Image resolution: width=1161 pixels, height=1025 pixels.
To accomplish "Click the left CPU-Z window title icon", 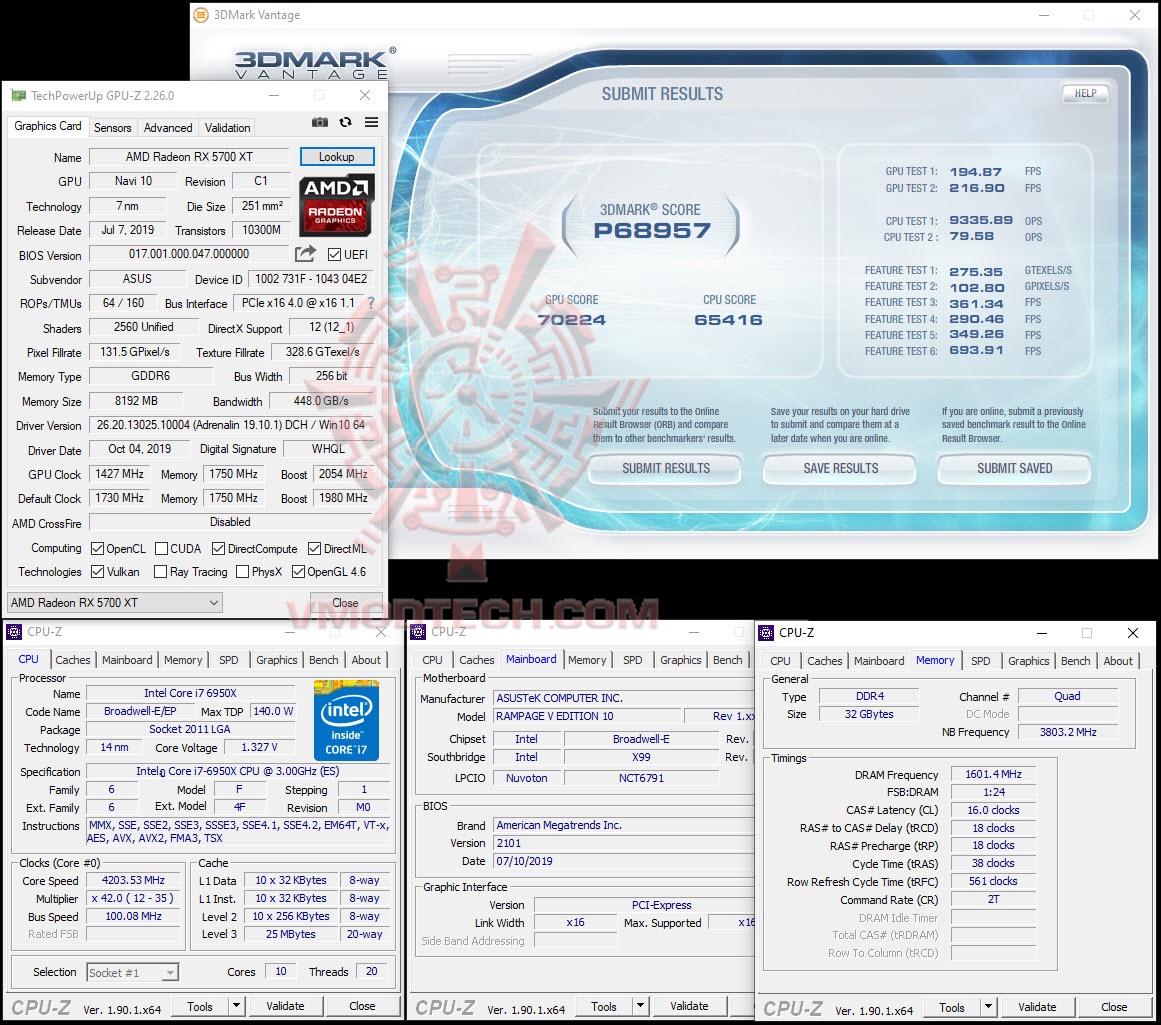I will 14,632.
